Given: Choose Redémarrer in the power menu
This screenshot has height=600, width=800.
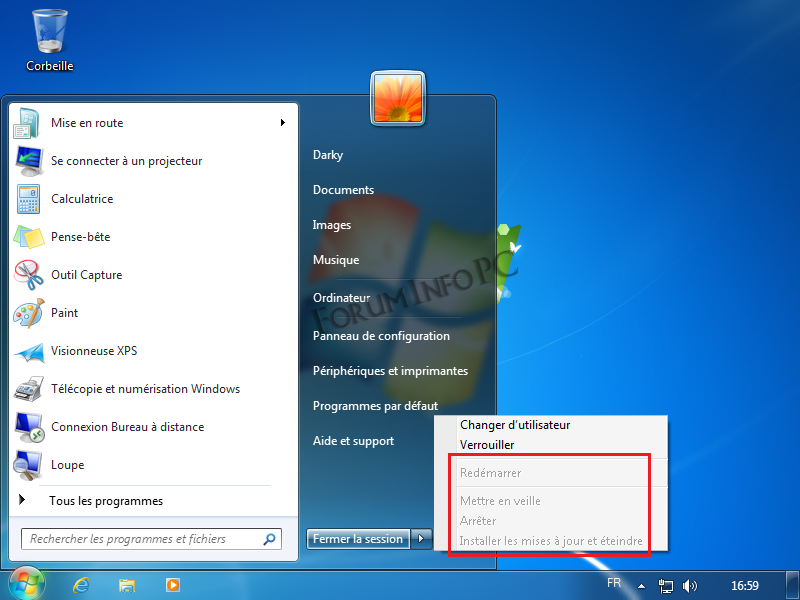Looking at the screenshot, I should [551, 473].
